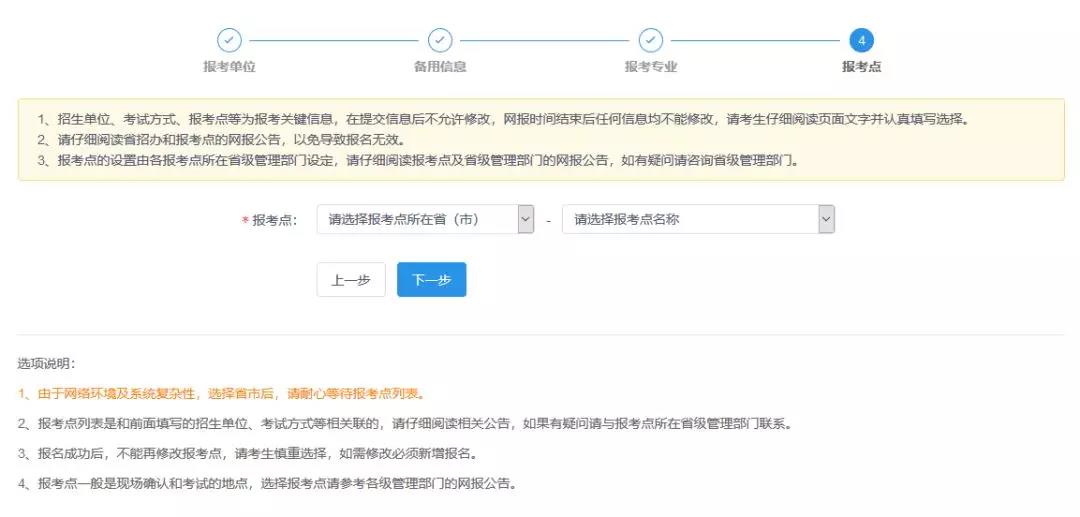Go to the 报考单位 step label
Image resolution: width=1080 pixels, height=517 pixels.
229,67
